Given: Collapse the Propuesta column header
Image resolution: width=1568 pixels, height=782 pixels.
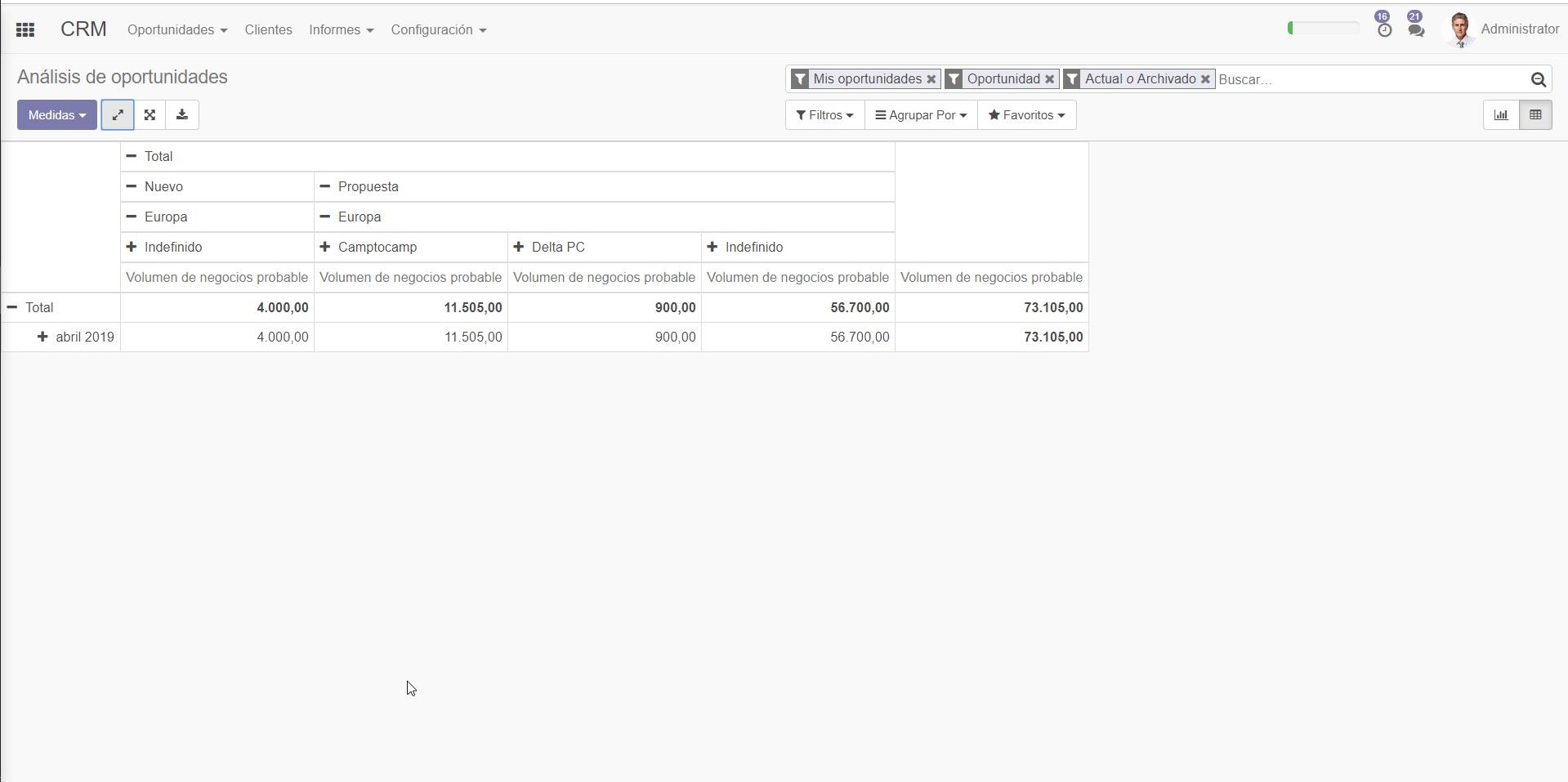Looking at the screenshot, I should [360, 187].
